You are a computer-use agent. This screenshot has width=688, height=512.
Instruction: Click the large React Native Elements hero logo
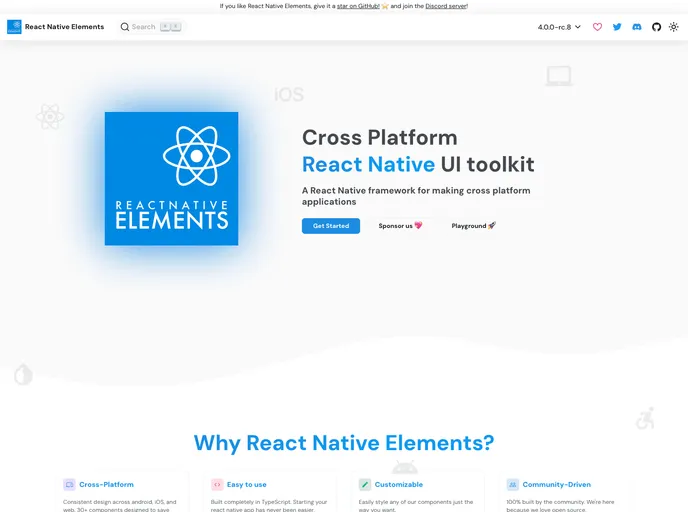[172, 179]
